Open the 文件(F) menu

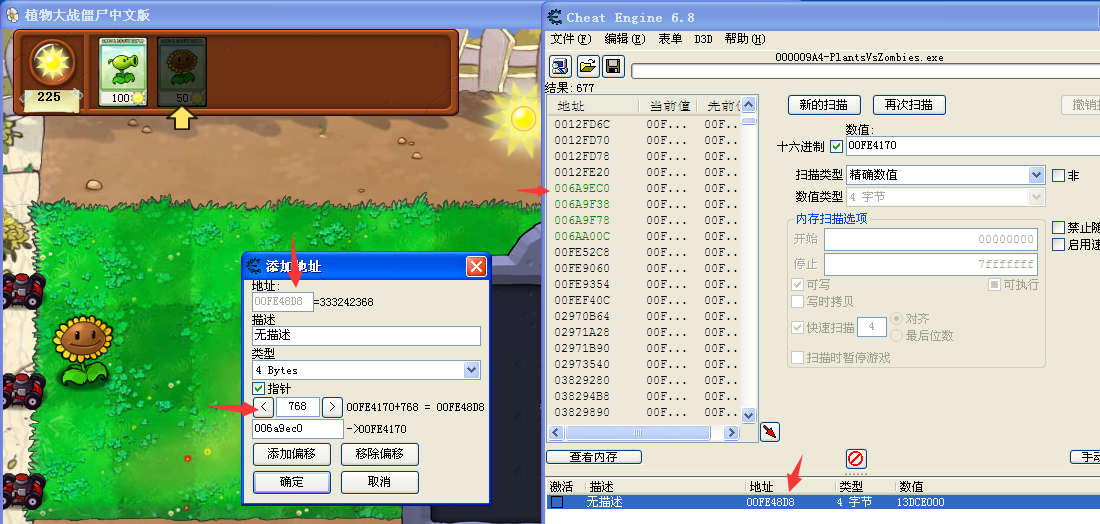(570, 39)
